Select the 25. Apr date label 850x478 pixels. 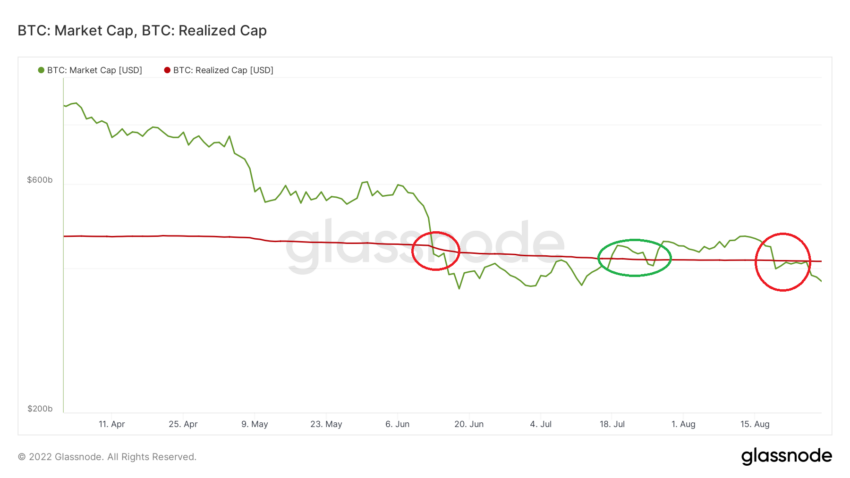click(183, 424)
